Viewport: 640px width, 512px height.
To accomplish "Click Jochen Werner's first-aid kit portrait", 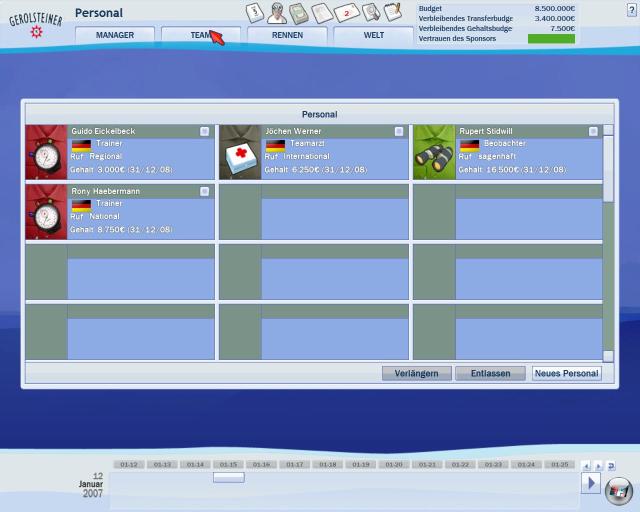I will [x=240, y=152].
